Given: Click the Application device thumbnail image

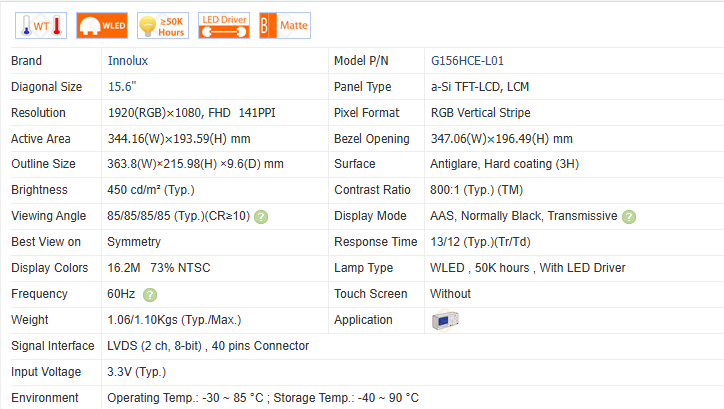Looking at the screenshot, I should click(445, 320).
